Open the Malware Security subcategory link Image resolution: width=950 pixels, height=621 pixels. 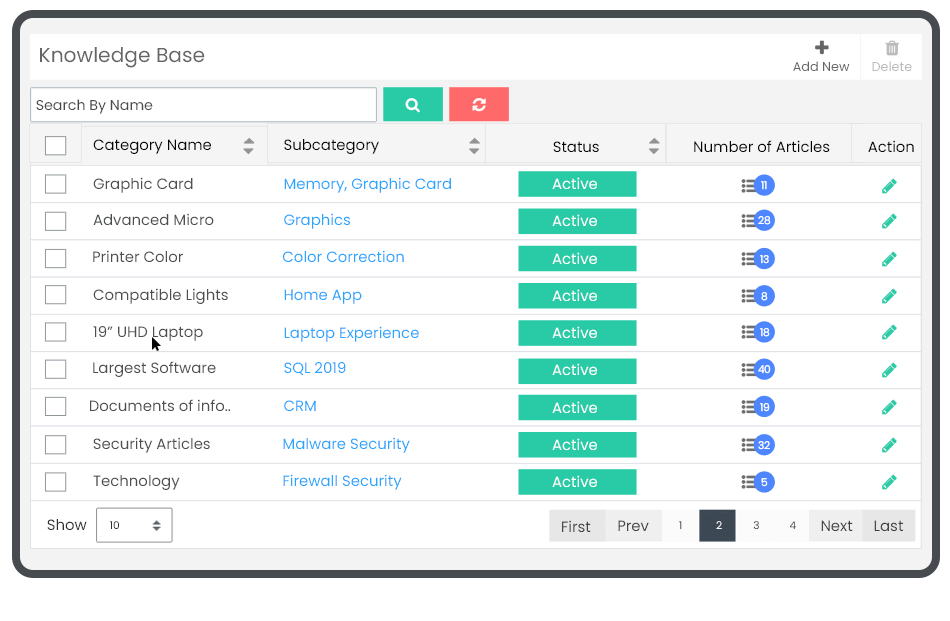point(346,444)
